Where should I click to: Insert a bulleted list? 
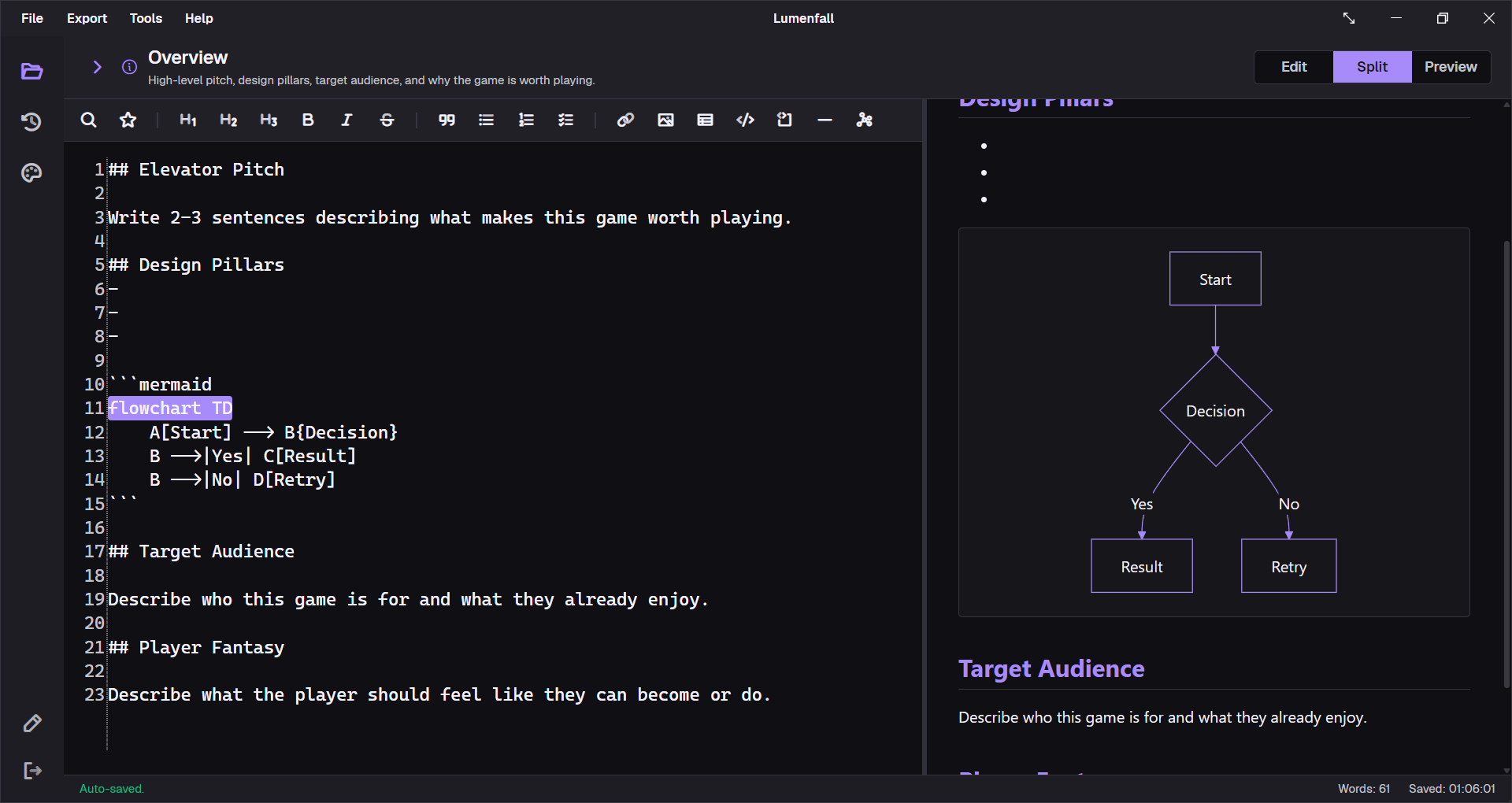(486, 120)
